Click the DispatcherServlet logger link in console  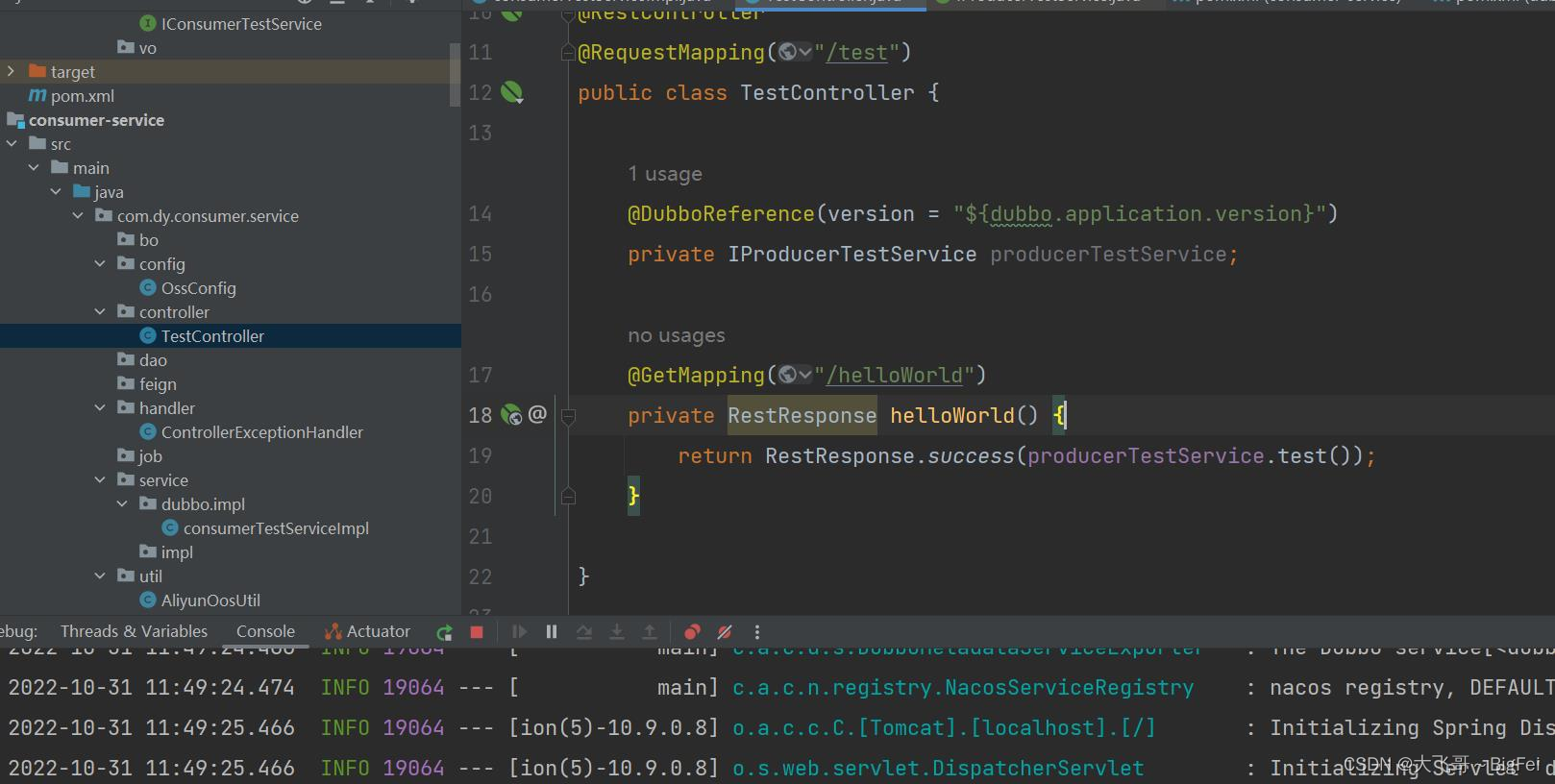[x=938, y=768]
